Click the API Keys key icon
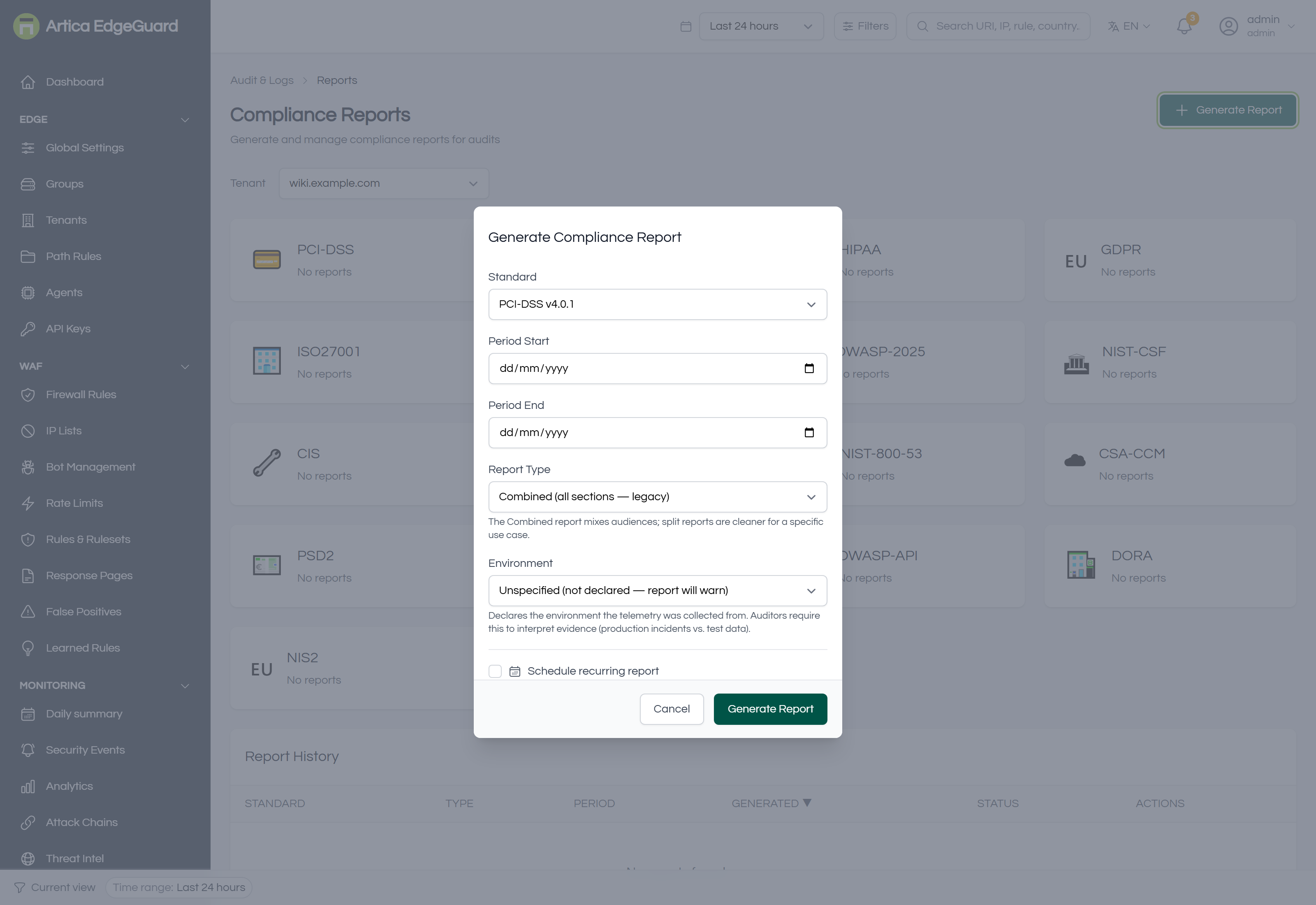Image resolution: width=1316 pixels, height=905 pixels. (28, 329)
